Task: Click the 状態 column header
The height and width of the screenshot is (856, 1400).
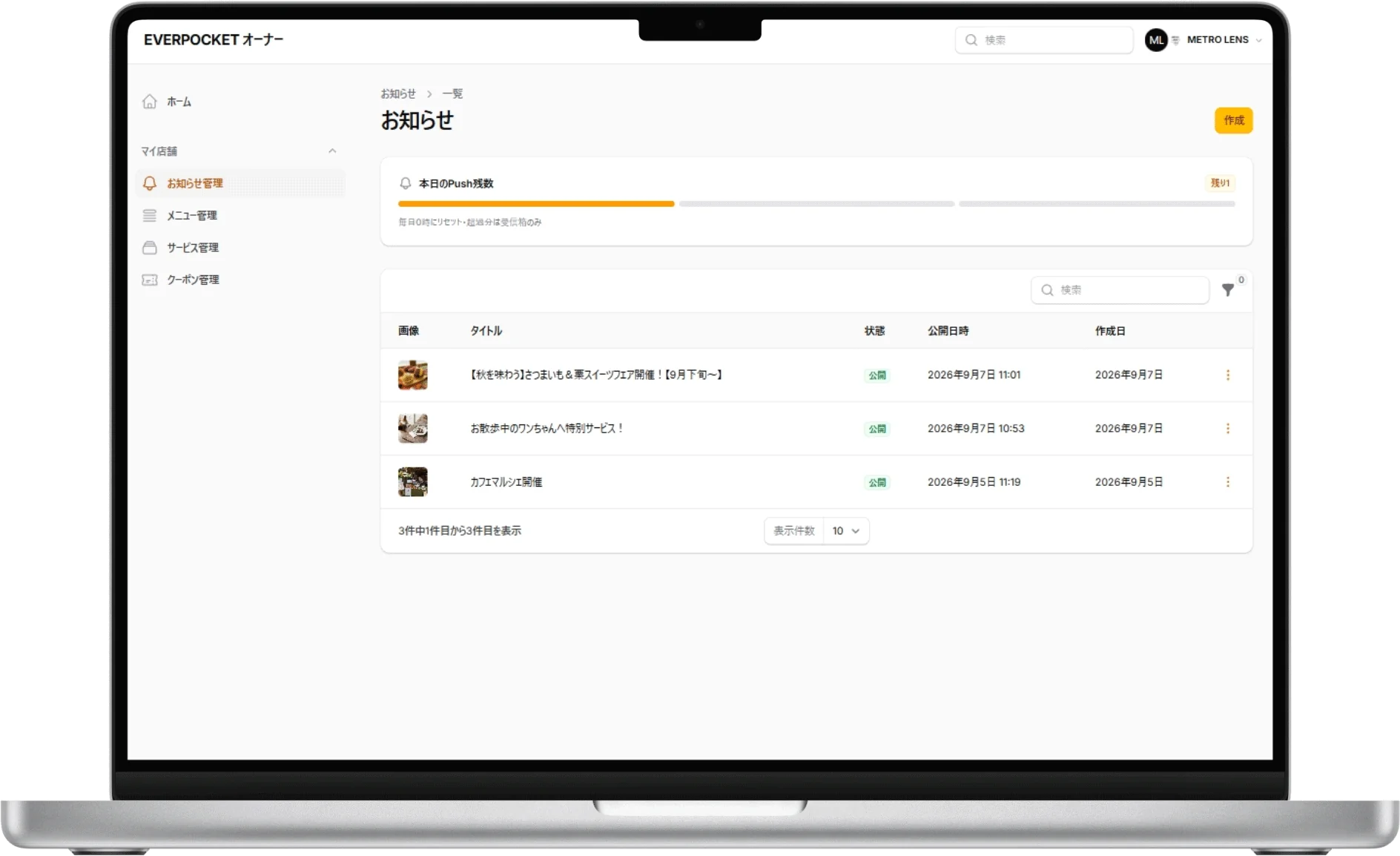Action: [x=875, y=331]
